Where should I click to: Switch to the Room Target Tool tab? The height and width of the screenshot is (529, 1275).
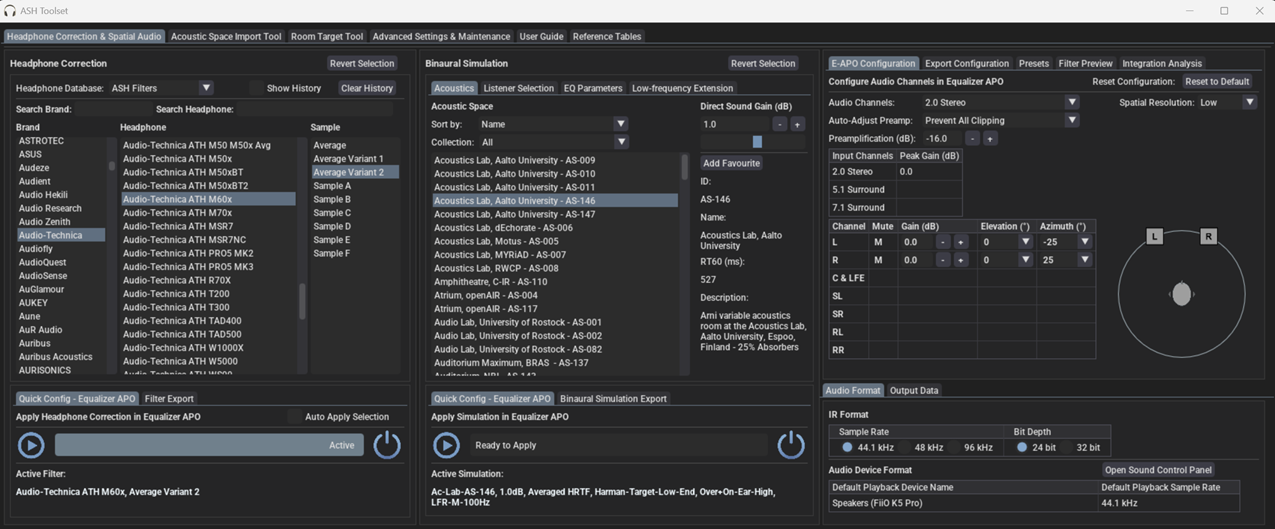coord(327,37)
